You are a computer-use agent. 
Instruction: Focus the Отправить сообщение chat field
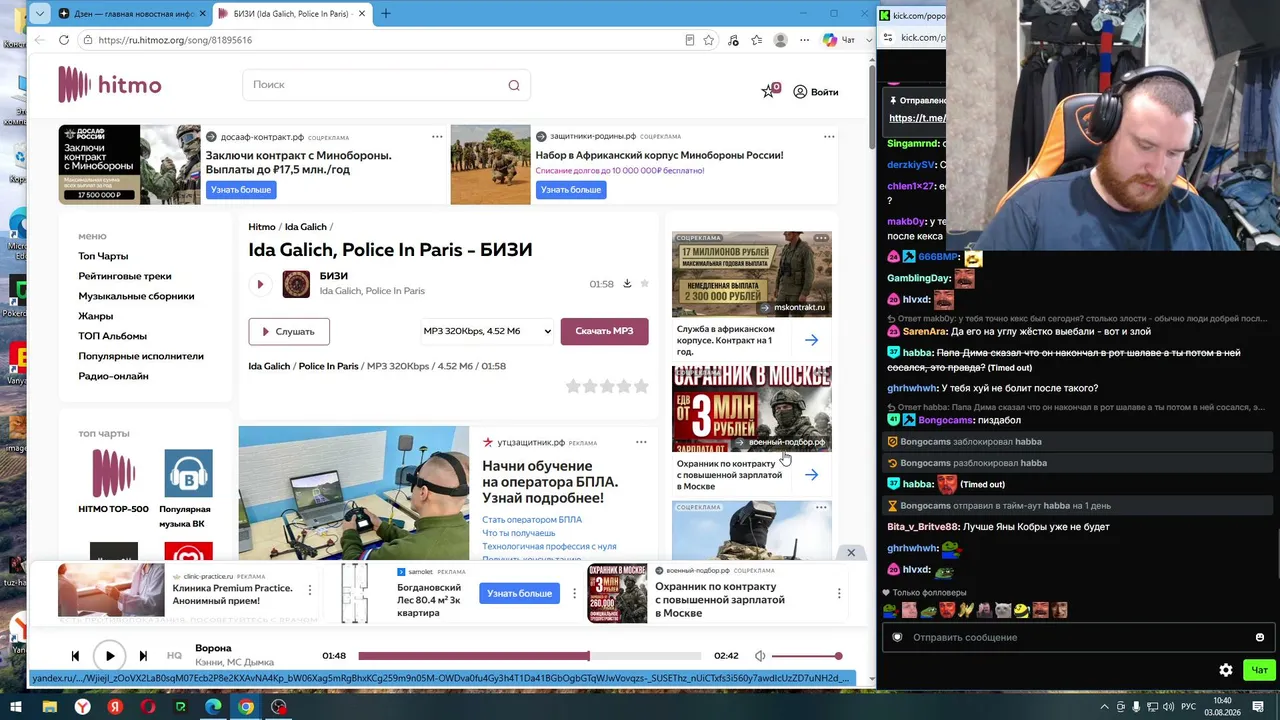1076,637
